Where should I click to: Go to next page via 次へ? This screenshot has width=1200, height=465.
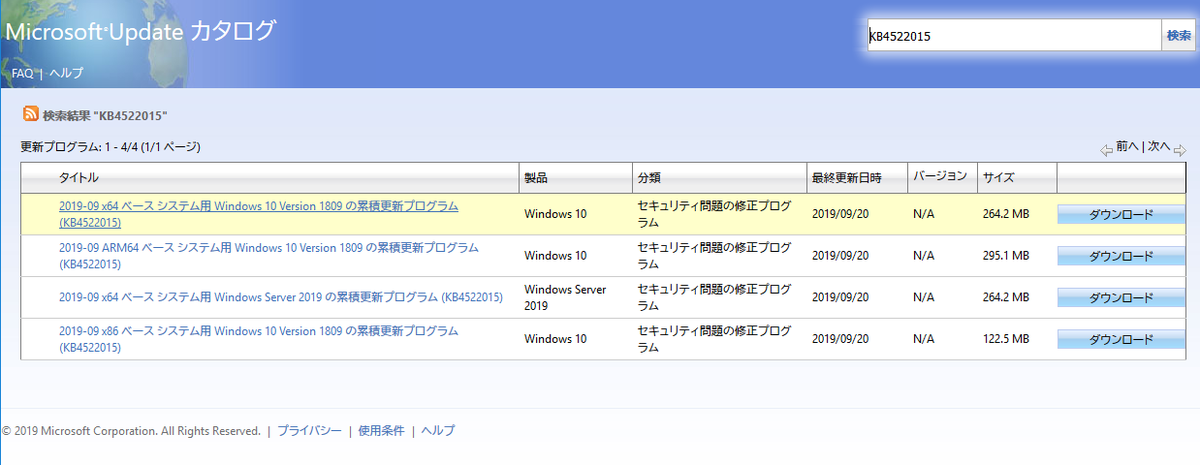[1159, 146]
